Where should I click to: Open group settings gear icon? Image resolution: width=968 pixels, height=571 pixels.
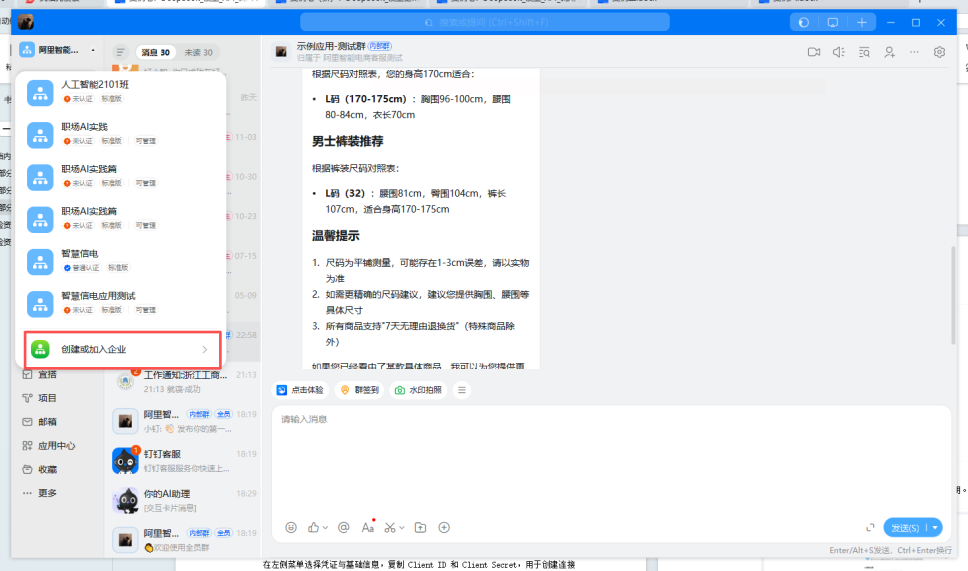pyautogui.click(x=939, y=52)
